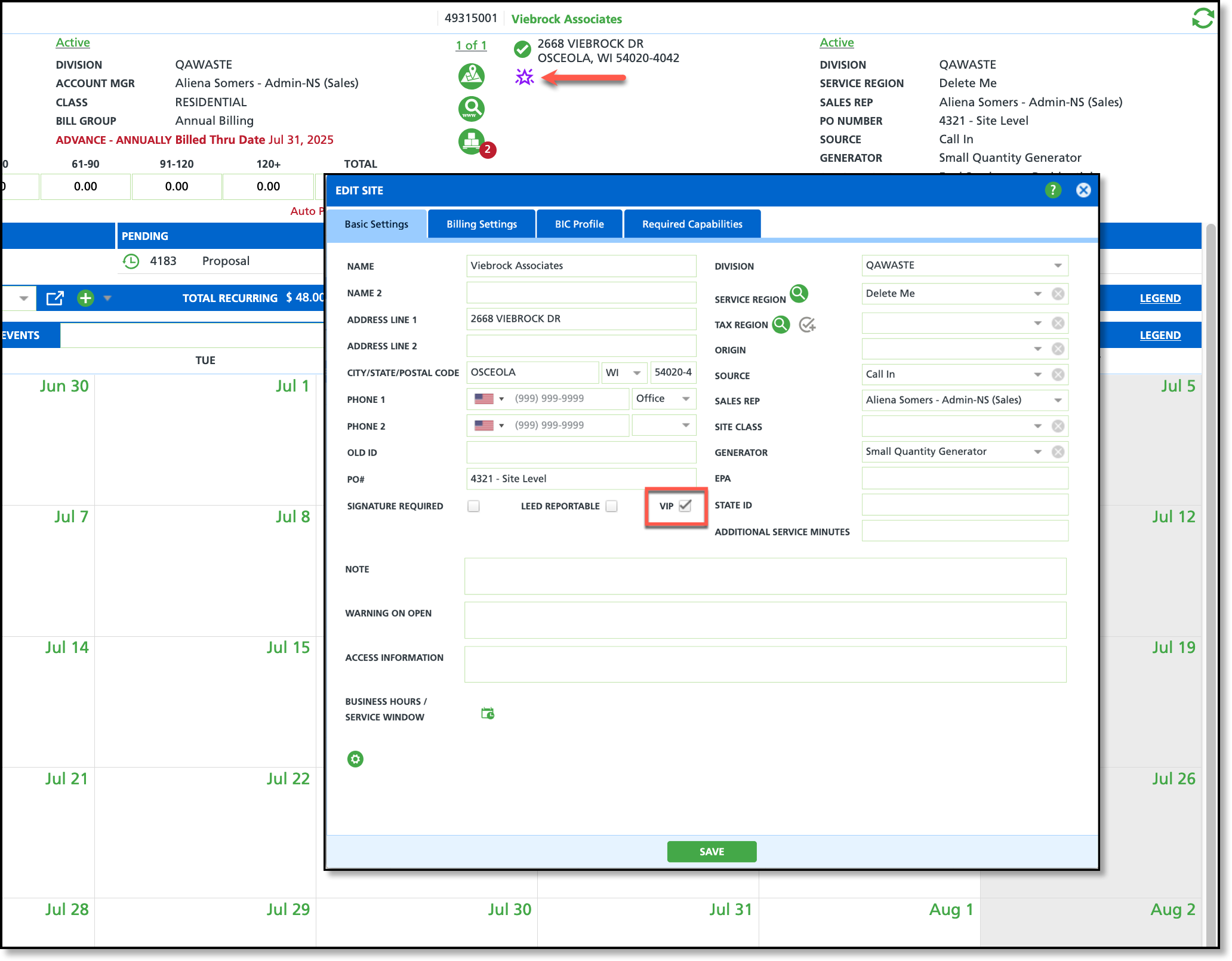
Task: Enable the Signature Required checkbox
Action: [x=473, y=506]
